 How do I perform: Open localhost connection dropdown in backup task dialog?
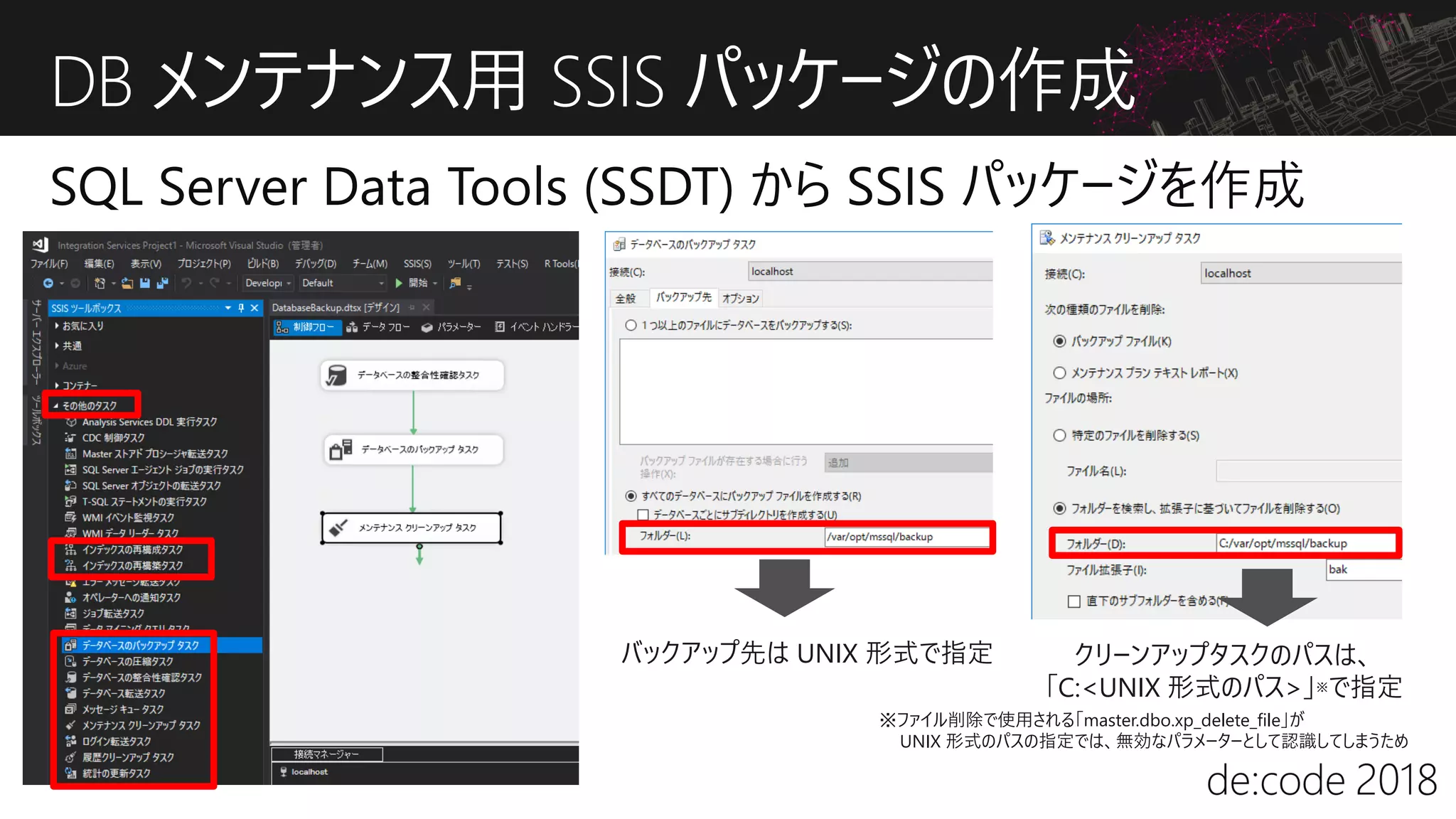point(870,272)
